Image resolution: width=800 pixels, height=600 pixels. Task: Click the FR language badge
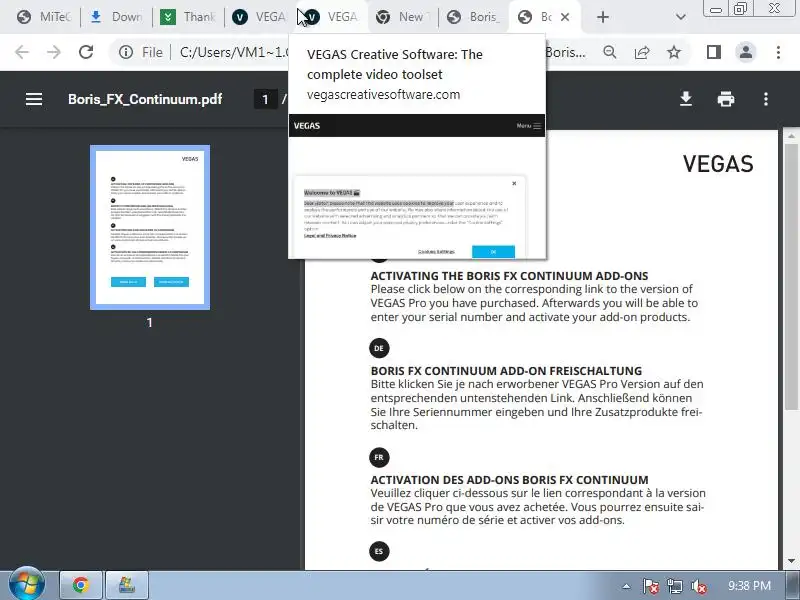coord(379,457)
